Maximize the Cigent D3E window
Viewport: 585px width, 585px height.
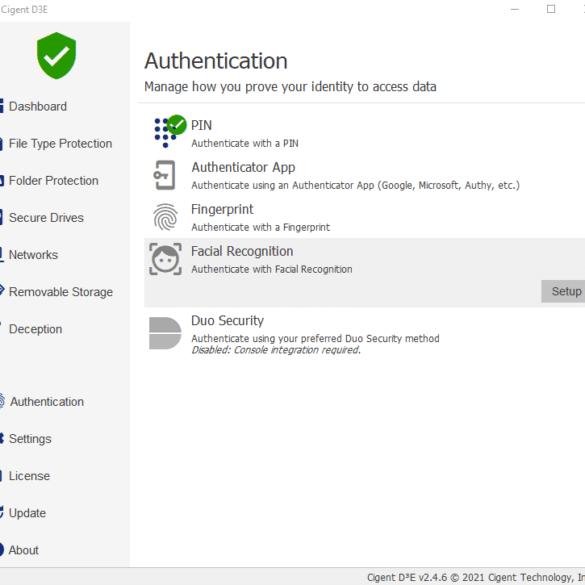click(x=551, y=9)
